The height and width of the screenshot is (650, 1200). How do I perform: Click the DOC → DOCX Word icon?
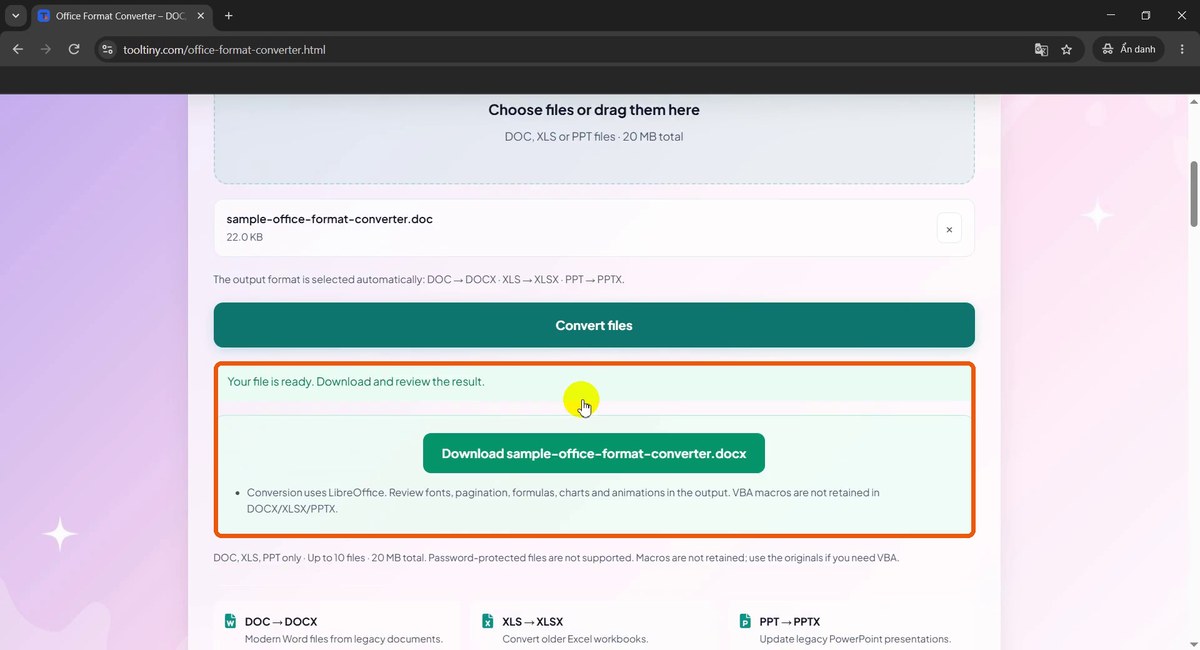(230, 621)
